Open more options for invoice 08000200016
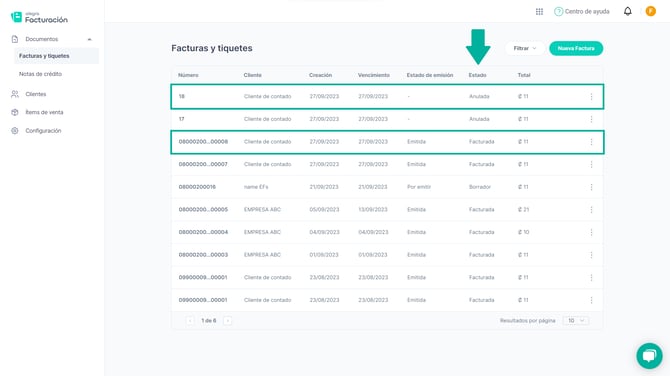This screenshot has width=670, height=376. [591, 187]
